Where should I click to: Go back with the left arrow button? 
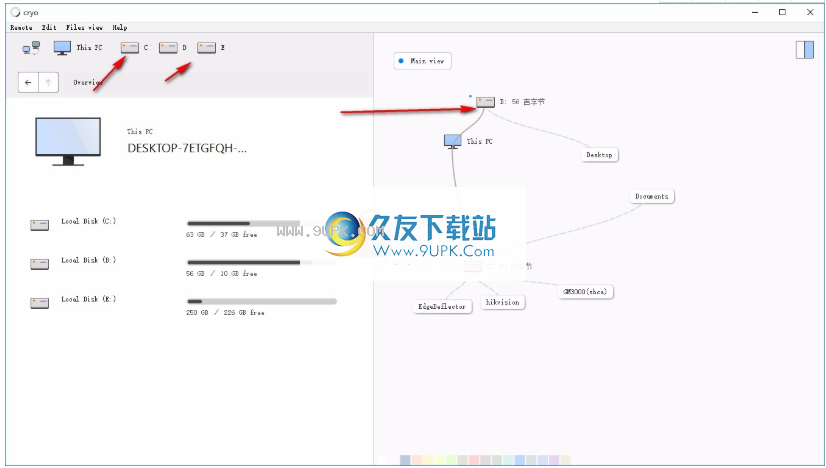point(28,82)
